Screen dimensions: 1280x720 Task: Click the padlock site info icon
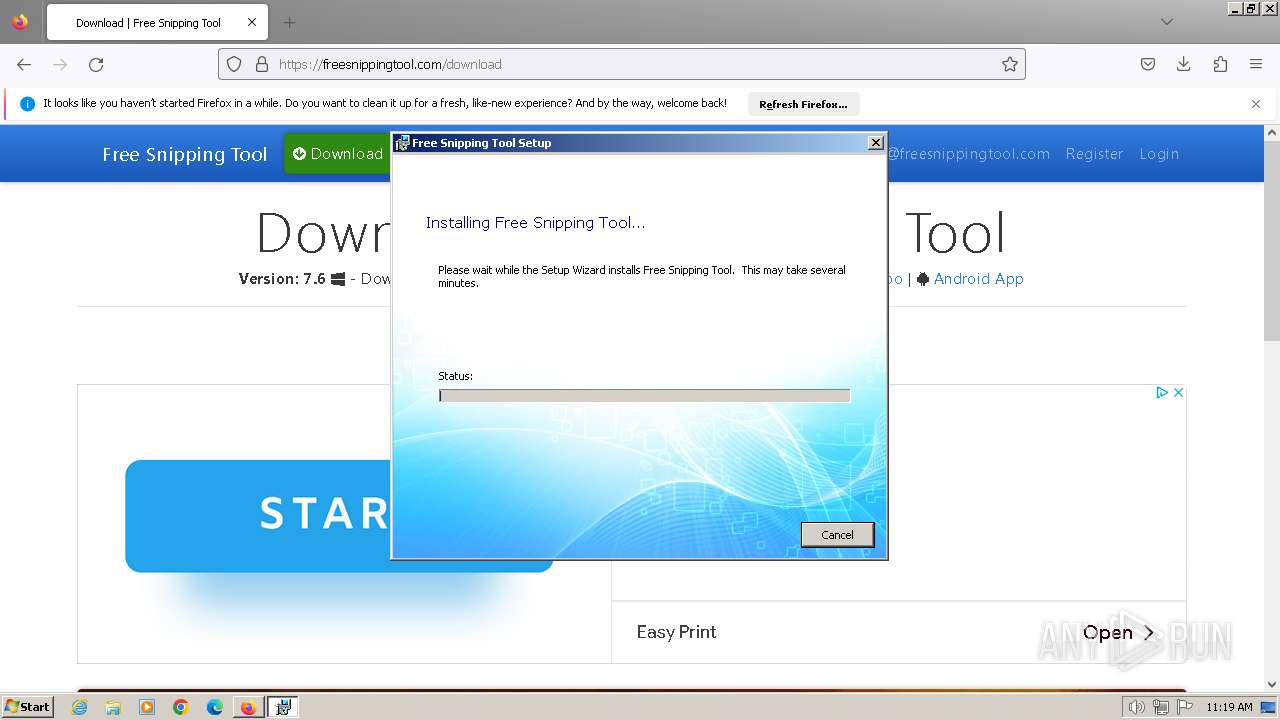click(x=262, y=64)
